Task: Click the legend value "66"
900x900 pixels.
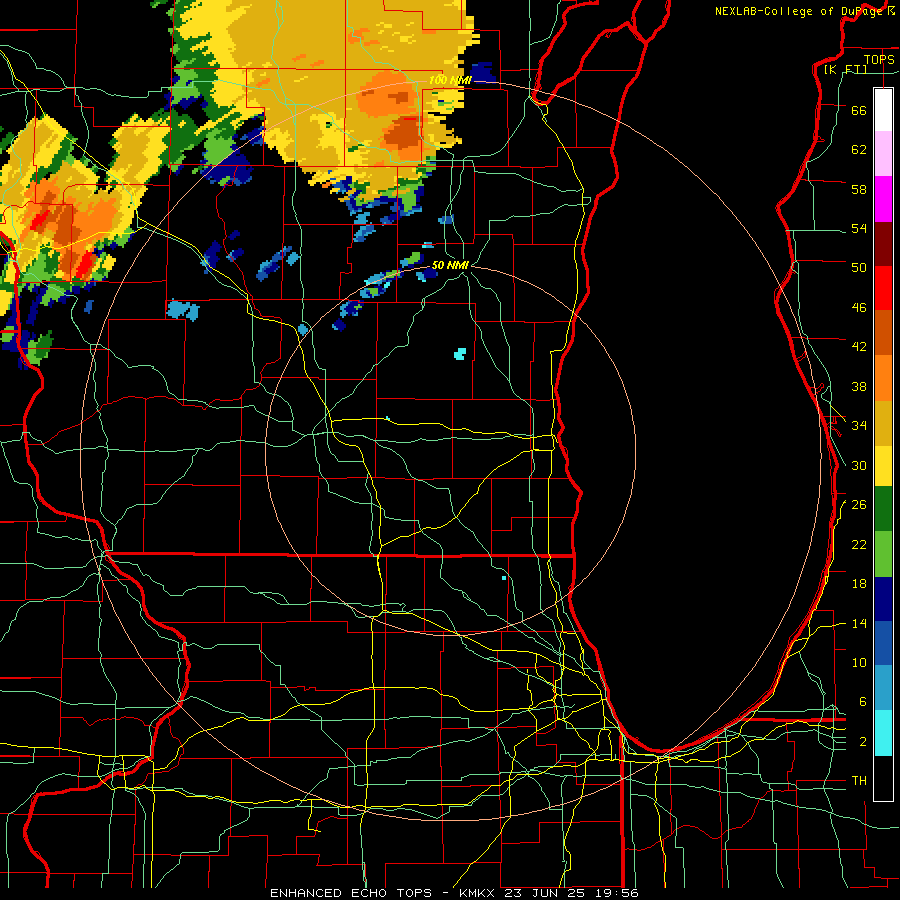Action: pos(859,110)
